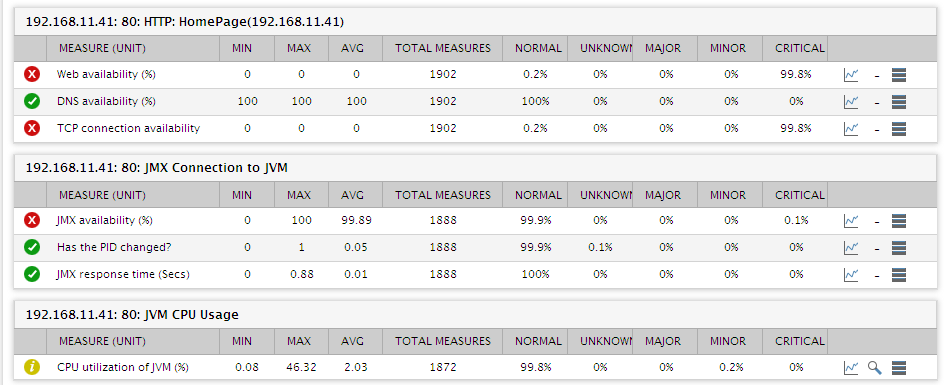
Task: Open graph icon for JMX response time
Action: point(851,274)
